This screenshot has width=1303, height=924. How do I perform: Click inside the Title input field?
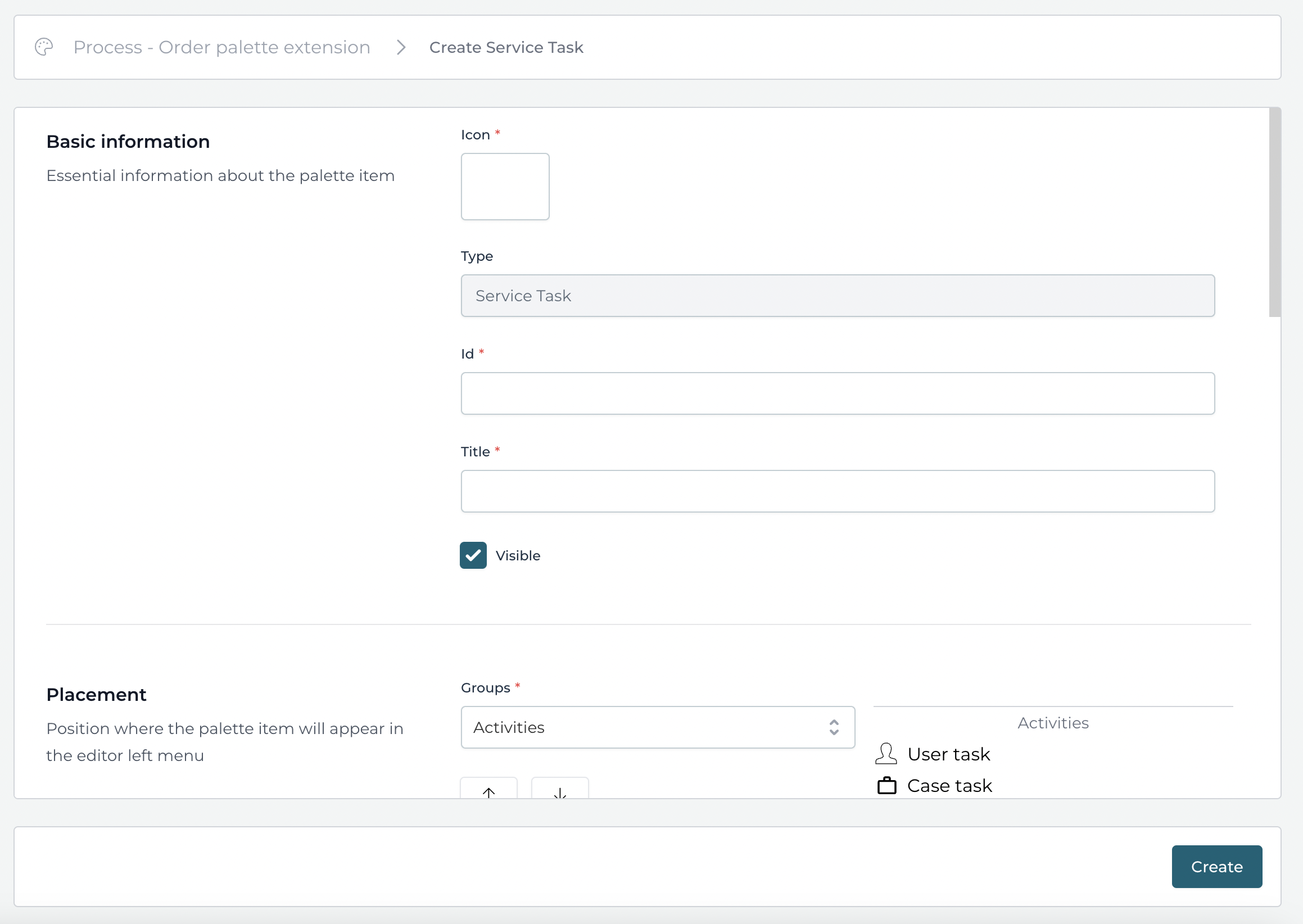coord(837,491)
